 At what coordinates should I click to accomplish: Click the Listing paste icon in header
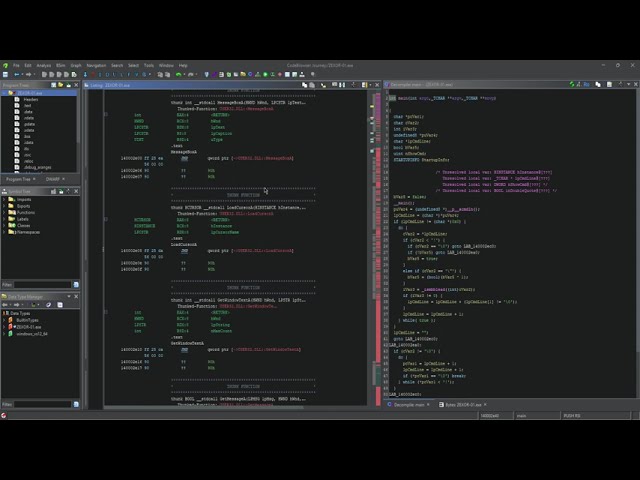point(312,85)
